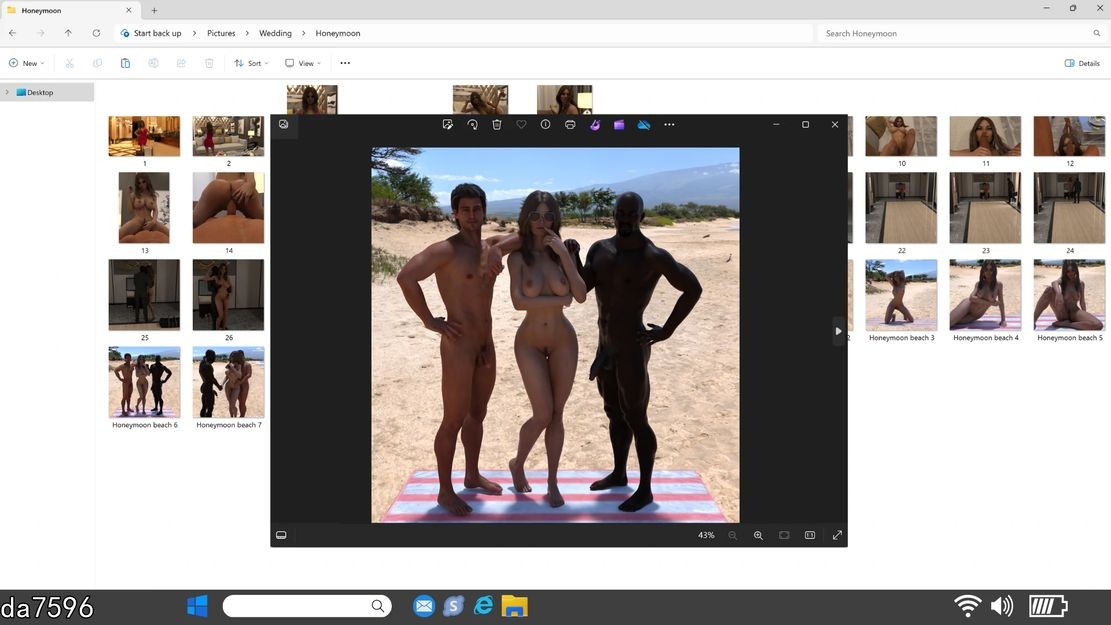Viewport: 1111px width, 625px height.
Task: Print the photo via the printer icon
Action: click(x=570, y=125)
